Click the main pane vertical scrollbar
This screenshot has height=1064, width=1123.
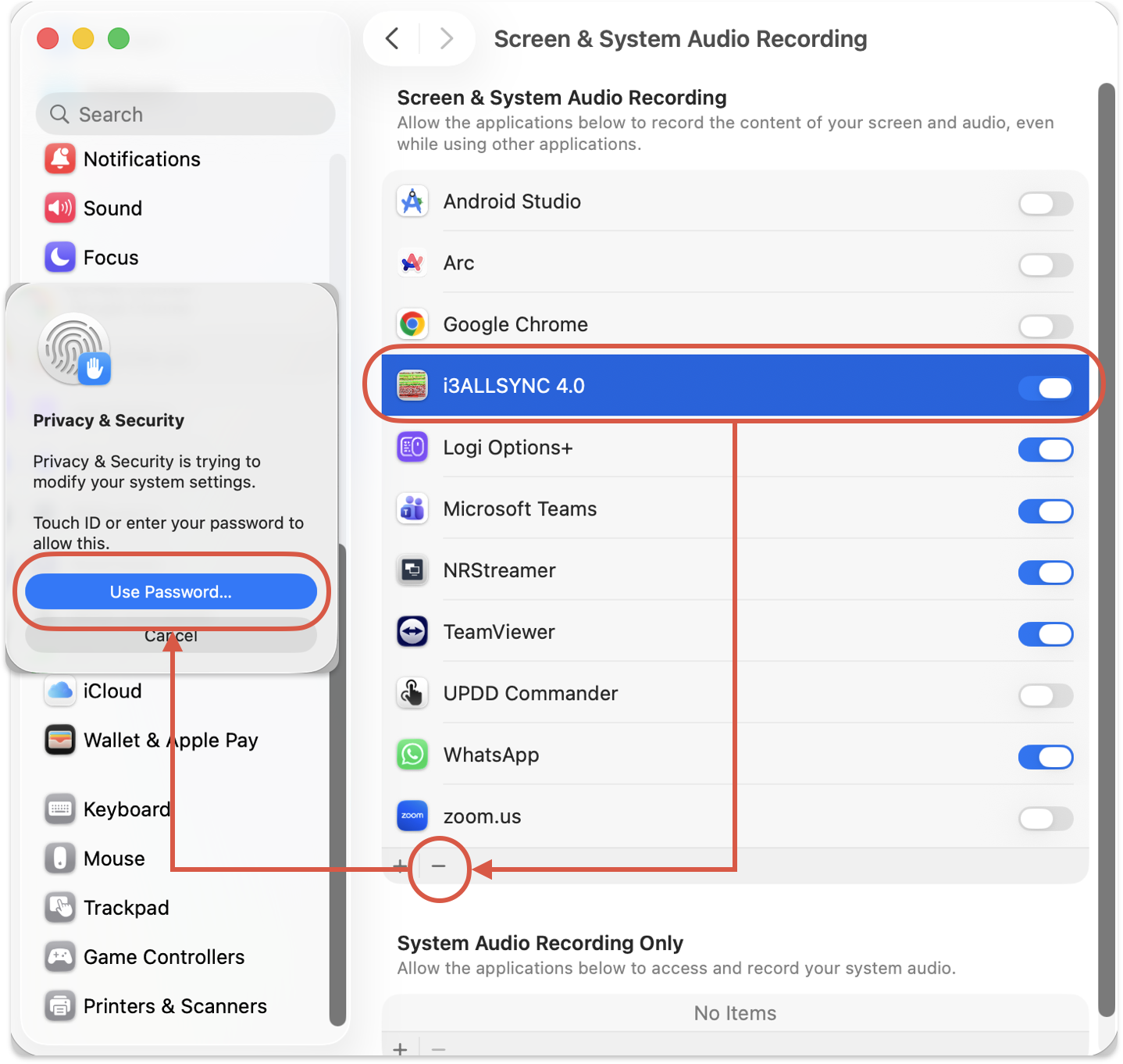(1107, 549)
